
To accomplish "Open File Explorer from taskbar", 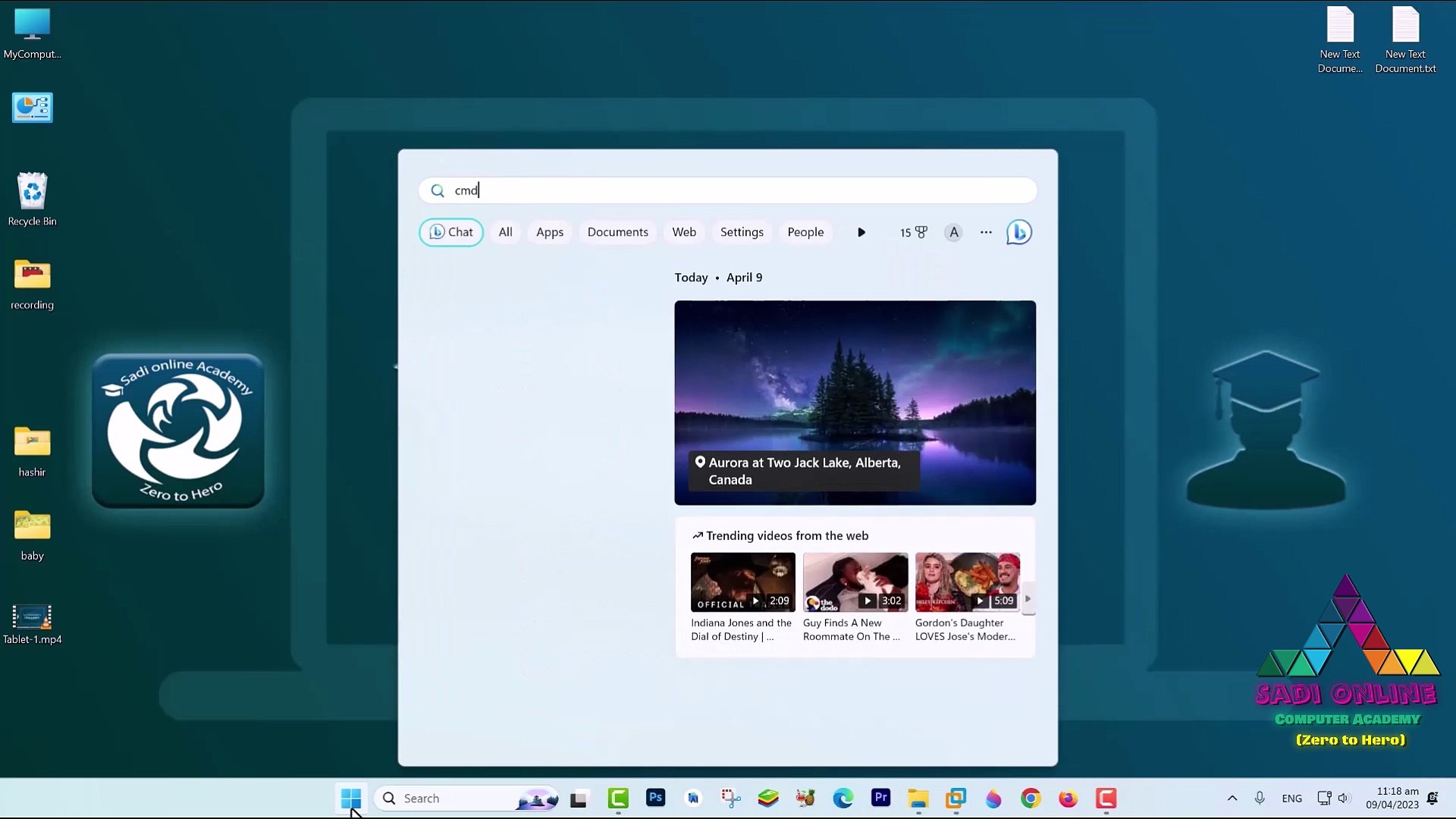I will [918, 798].
